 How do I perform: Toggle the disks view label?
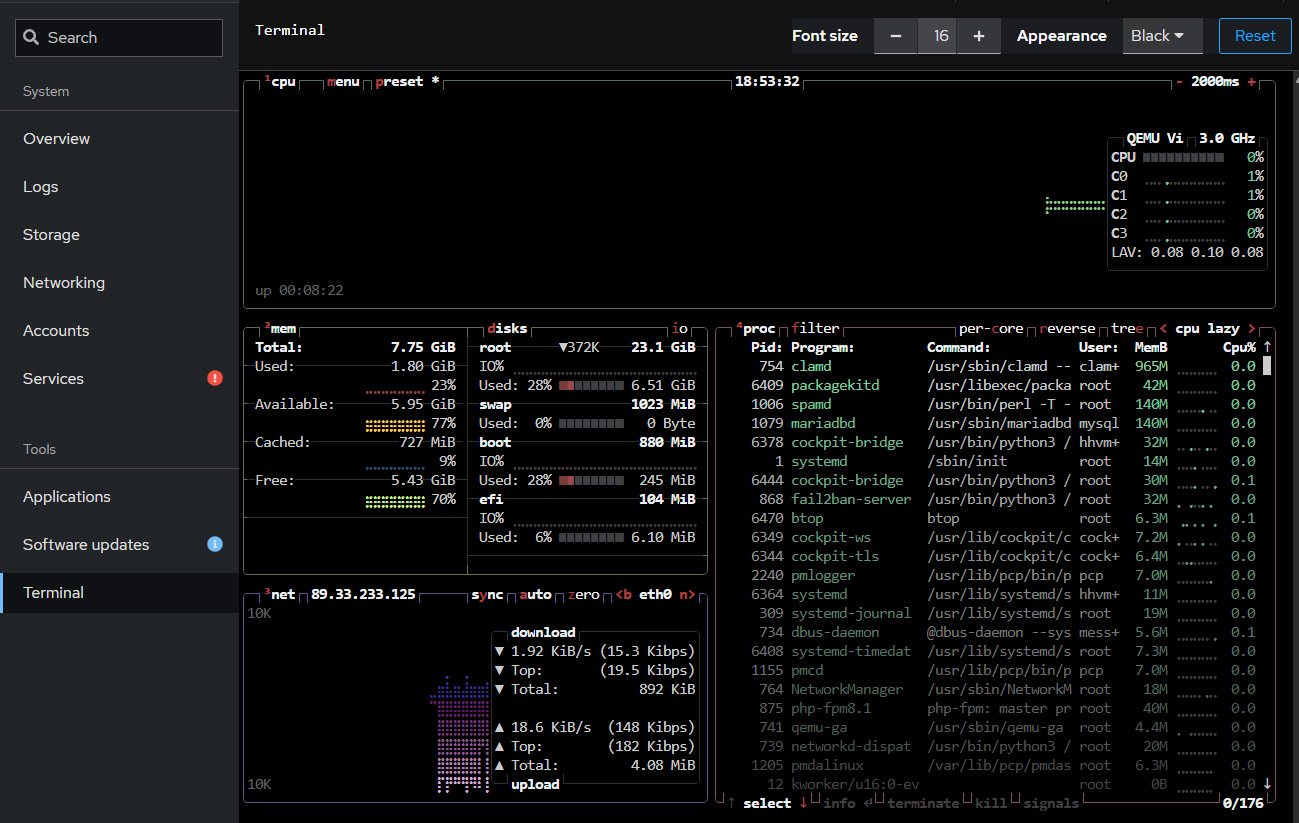pyautogui.click(x=507, y=329)
